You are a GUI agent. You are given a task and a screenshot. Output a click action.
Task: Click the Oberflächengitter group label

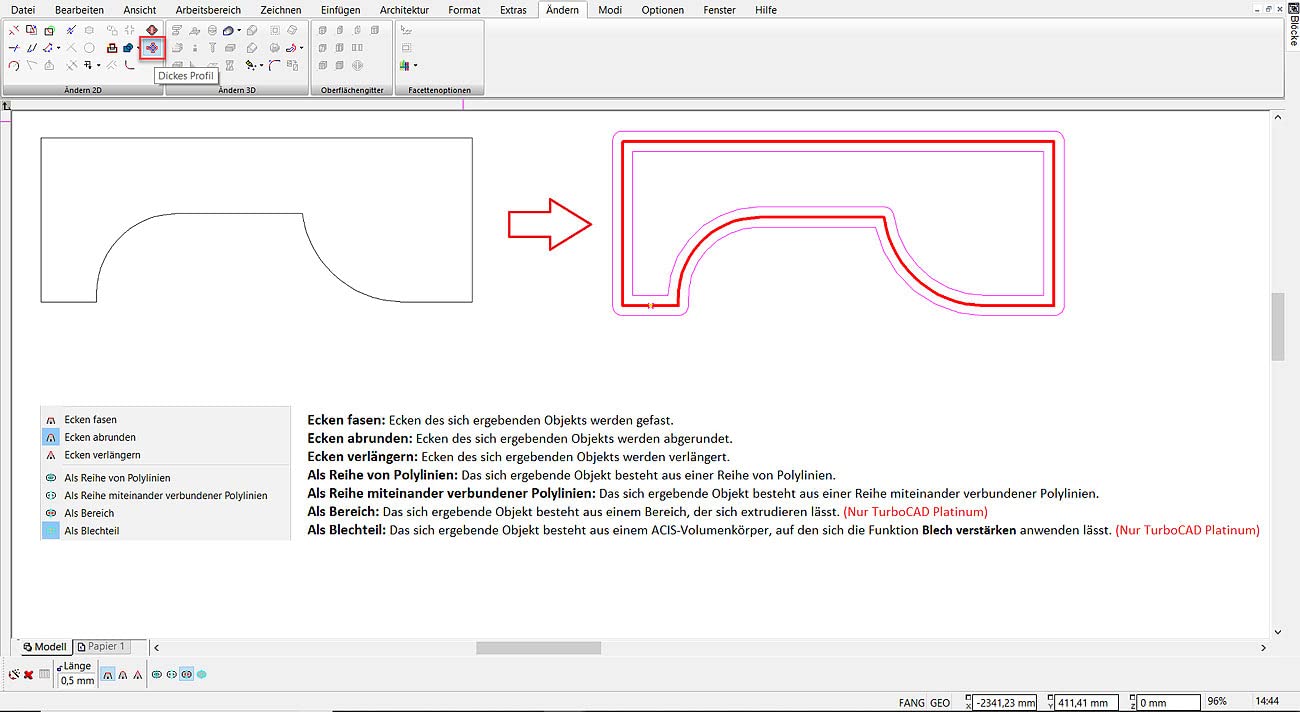[x=352, y=90]
